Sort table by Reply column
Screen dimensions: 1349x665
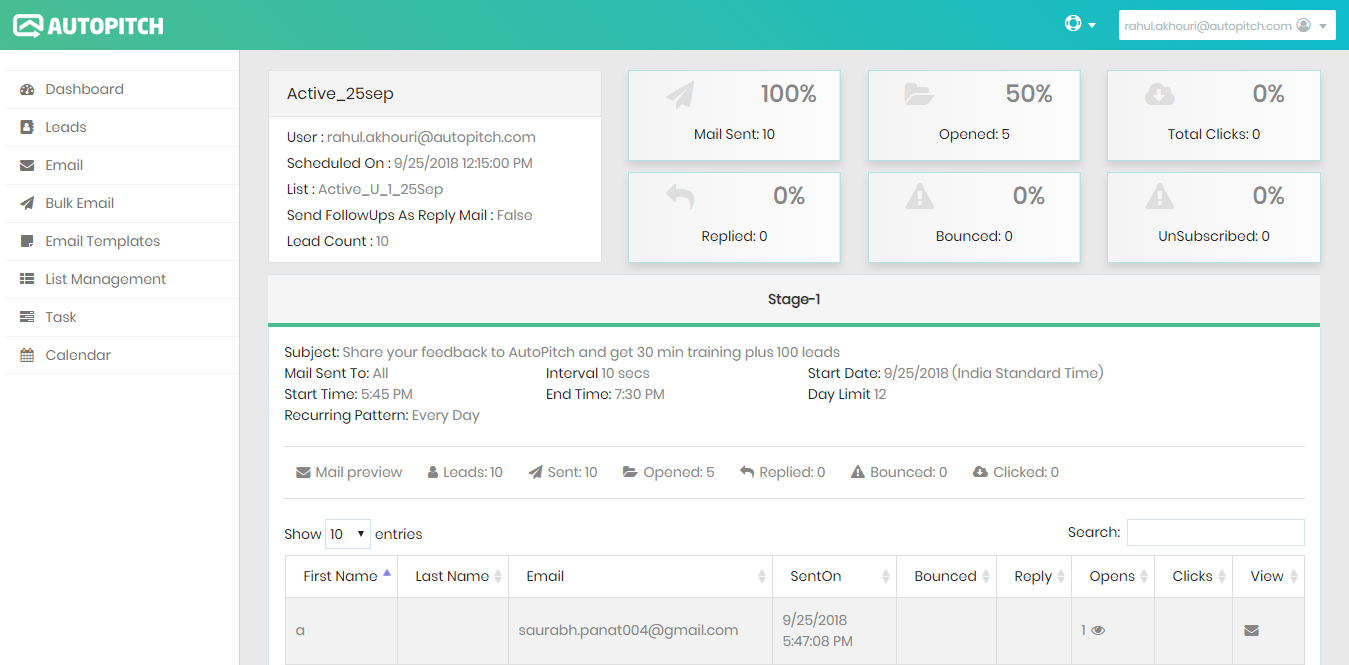[x=1034, y=576]
